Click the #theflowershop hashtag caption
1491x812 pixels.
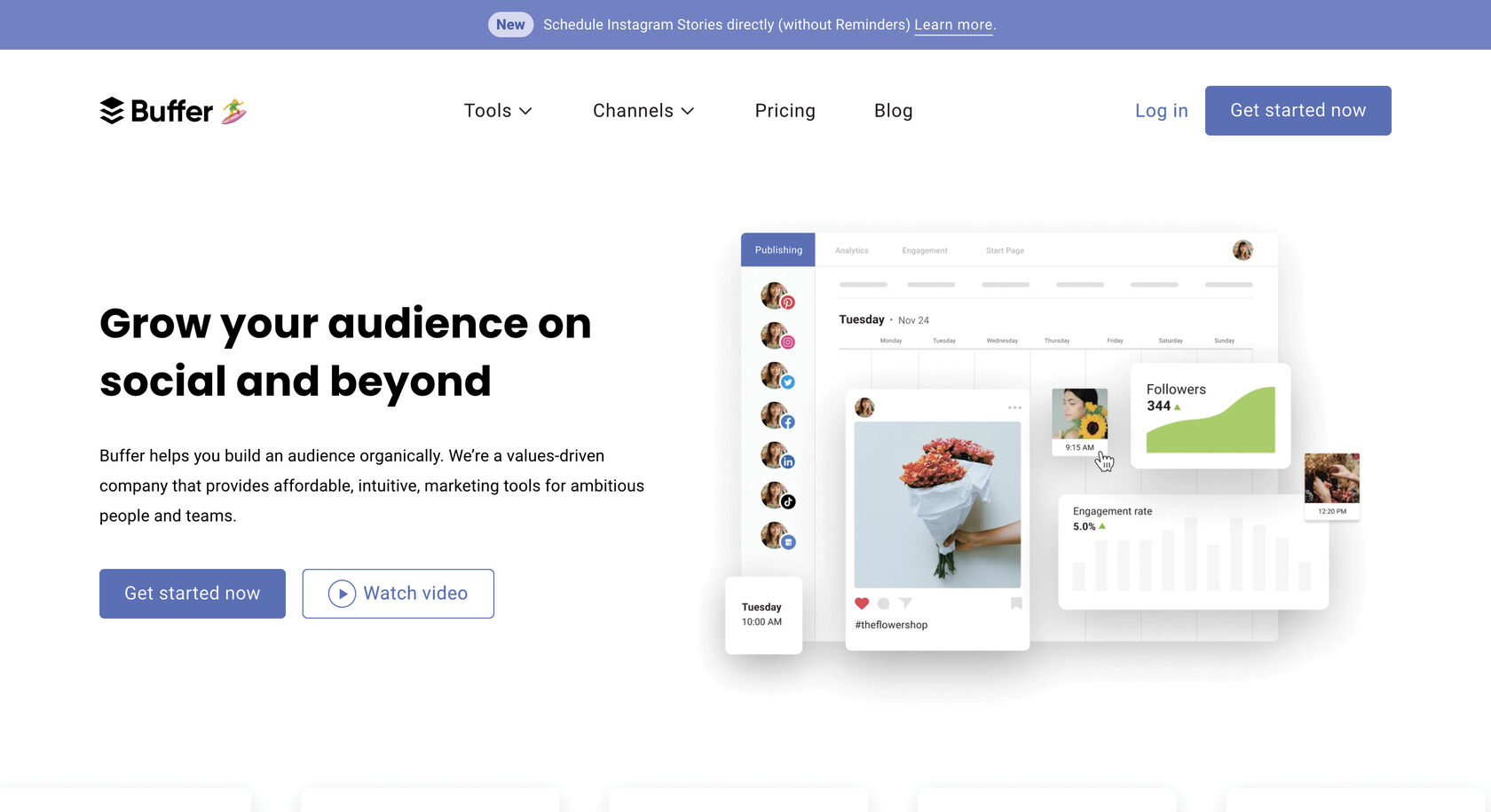pos(891,625)
